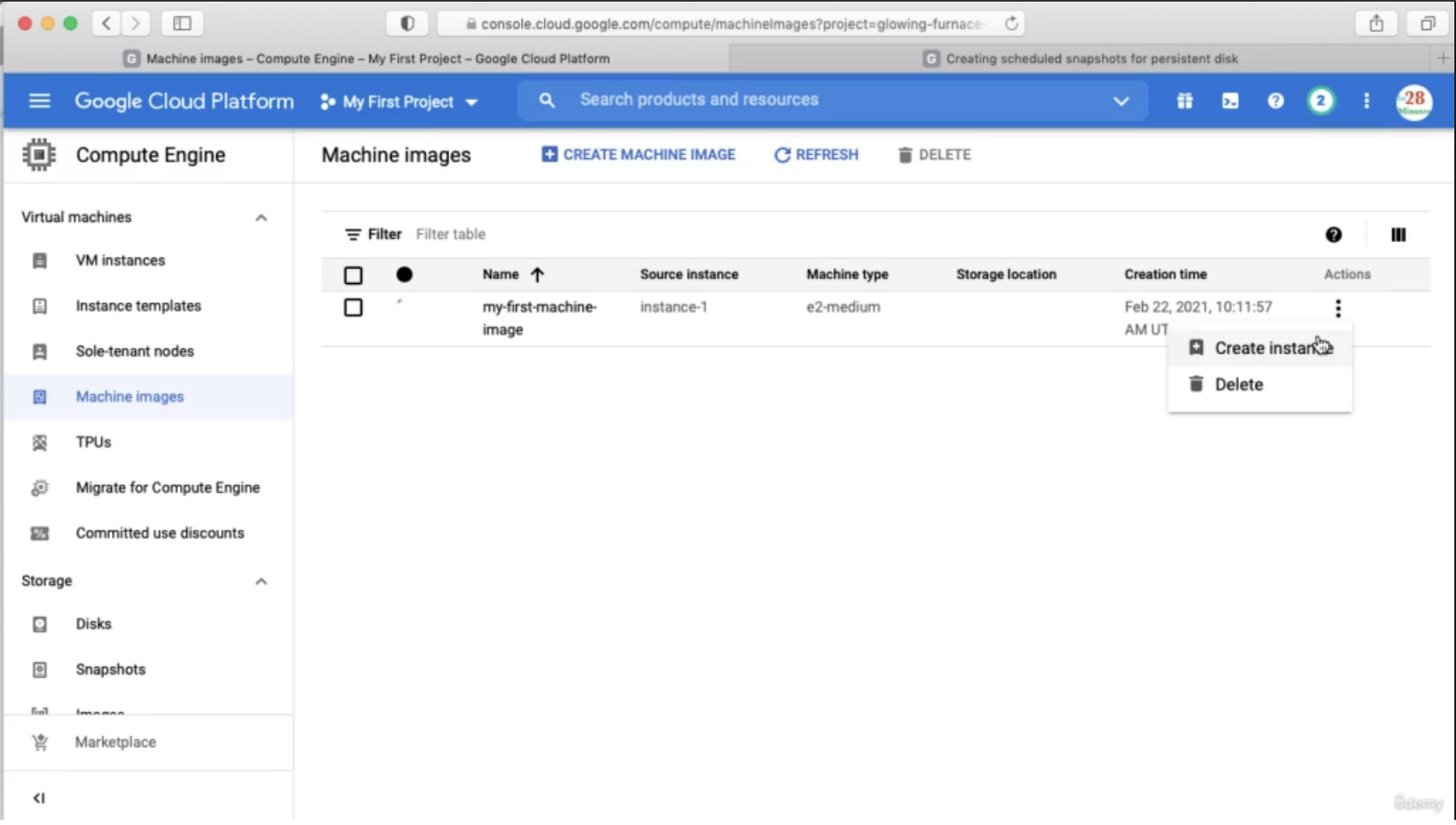This screenshot has height=825, width=1456.
Task: Choose Delete from context menu
Action: (1259, 384)
